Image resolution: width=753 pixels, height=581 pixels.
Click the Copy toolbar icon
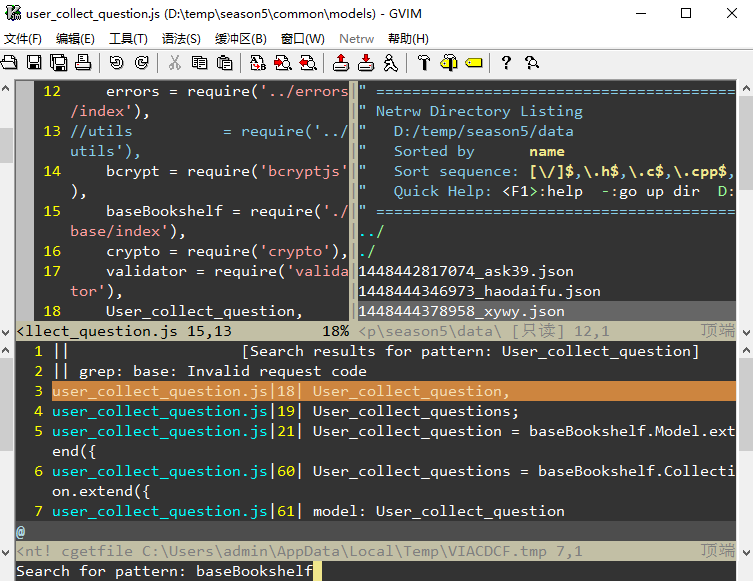pos(199,62)
